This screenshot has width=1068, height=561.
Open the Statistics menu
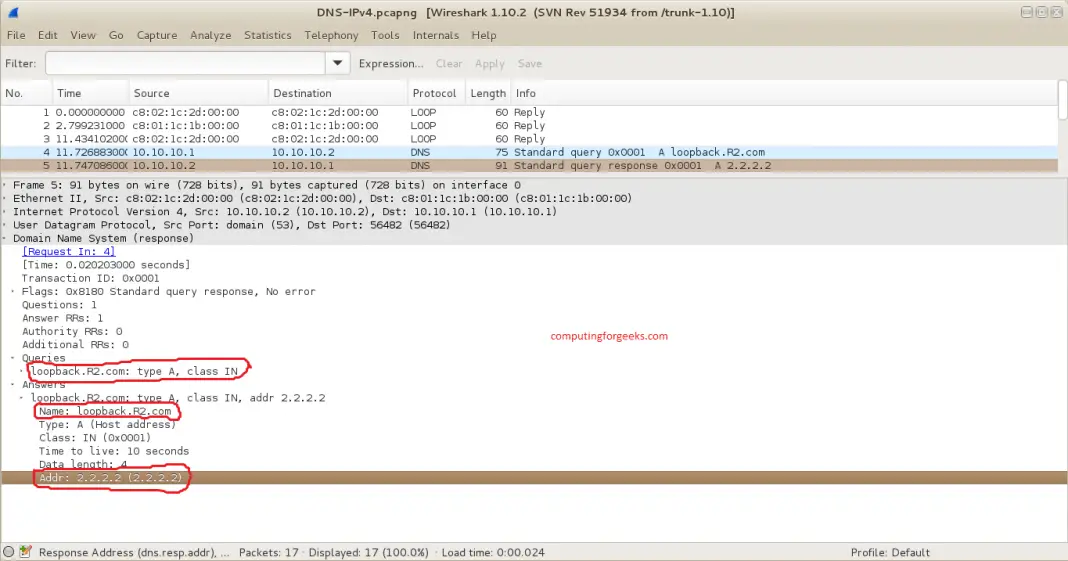[x=268, y=35]
